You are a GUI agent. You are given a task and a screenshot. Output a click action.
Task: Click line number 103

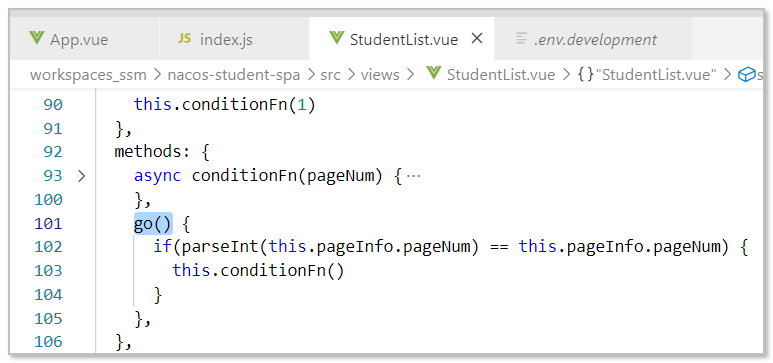pos(48,270)
